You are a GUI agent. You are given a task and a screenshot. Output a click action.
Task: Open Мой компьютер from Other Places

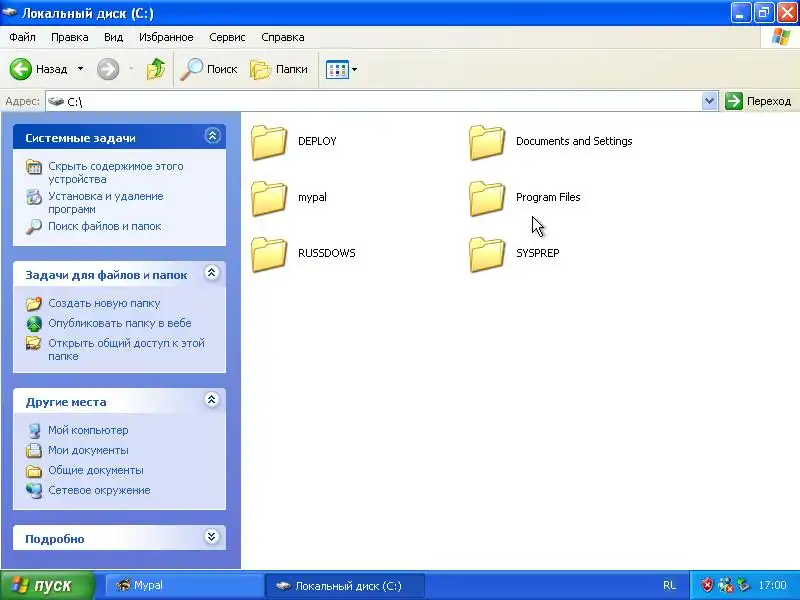(88, 430)
